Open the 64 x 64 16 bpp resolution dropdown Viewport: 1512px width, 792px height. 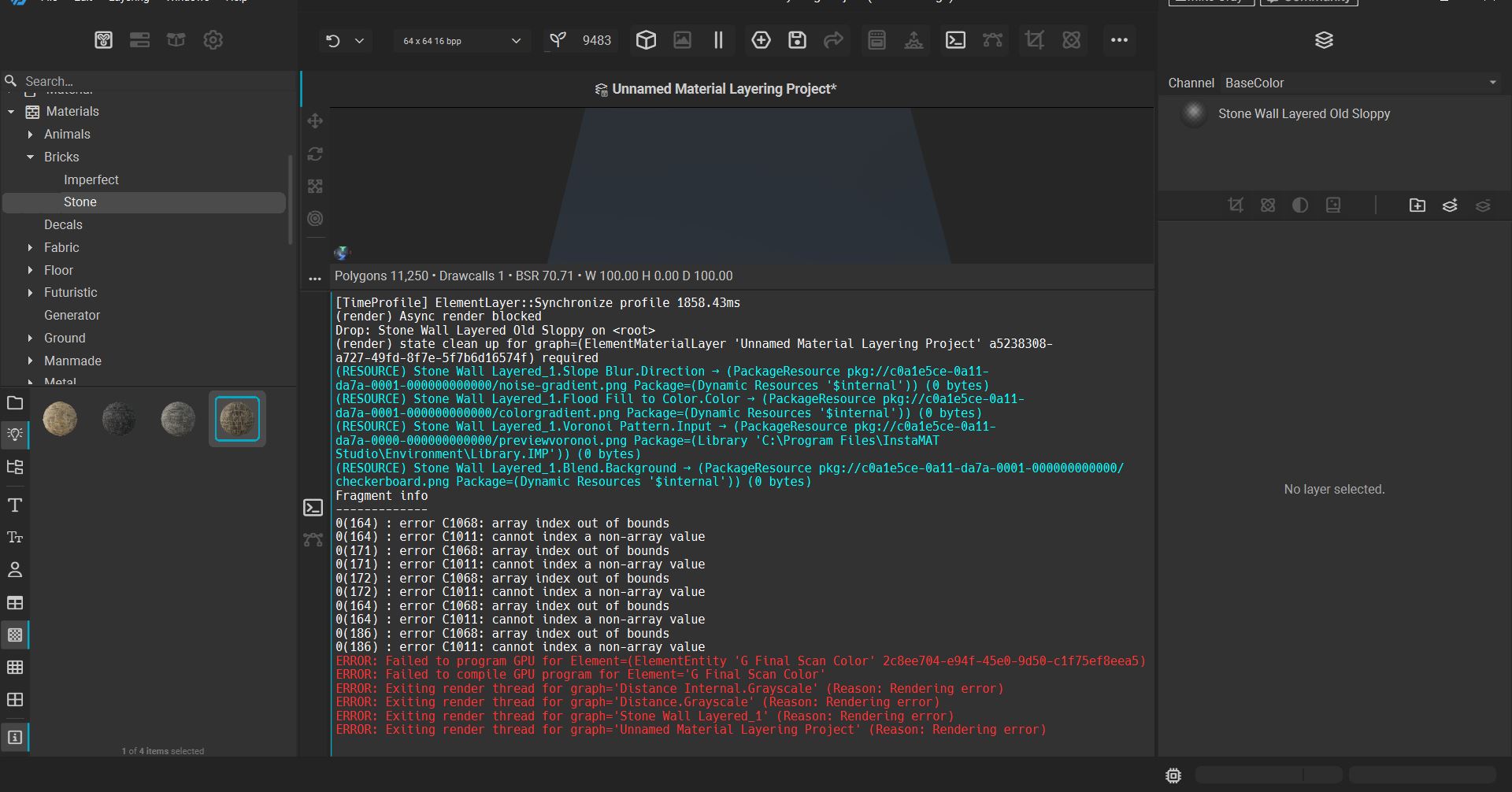461,41
